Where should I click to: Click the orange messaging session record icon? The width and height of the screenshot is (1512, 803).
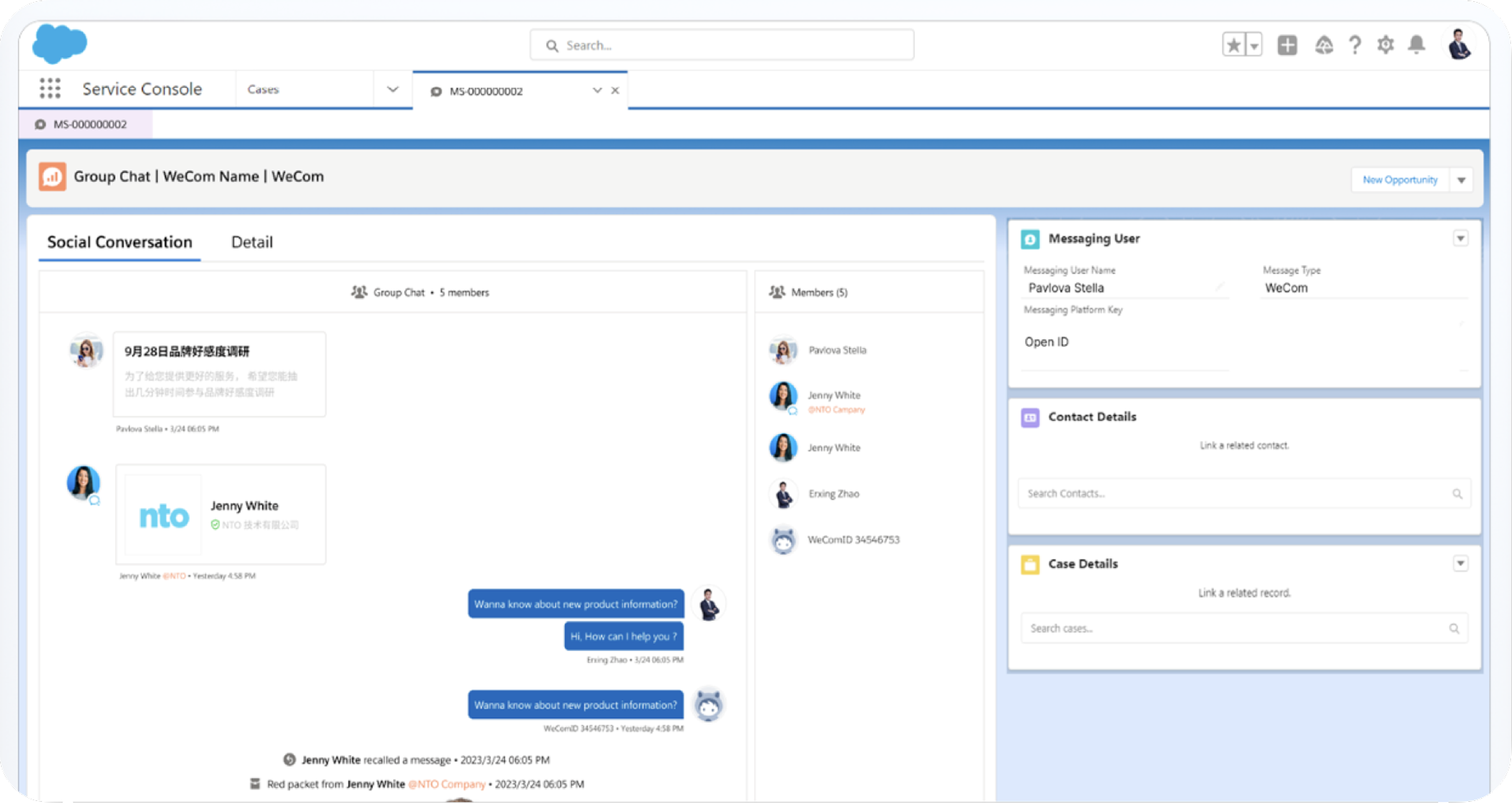tap(52, 177)
